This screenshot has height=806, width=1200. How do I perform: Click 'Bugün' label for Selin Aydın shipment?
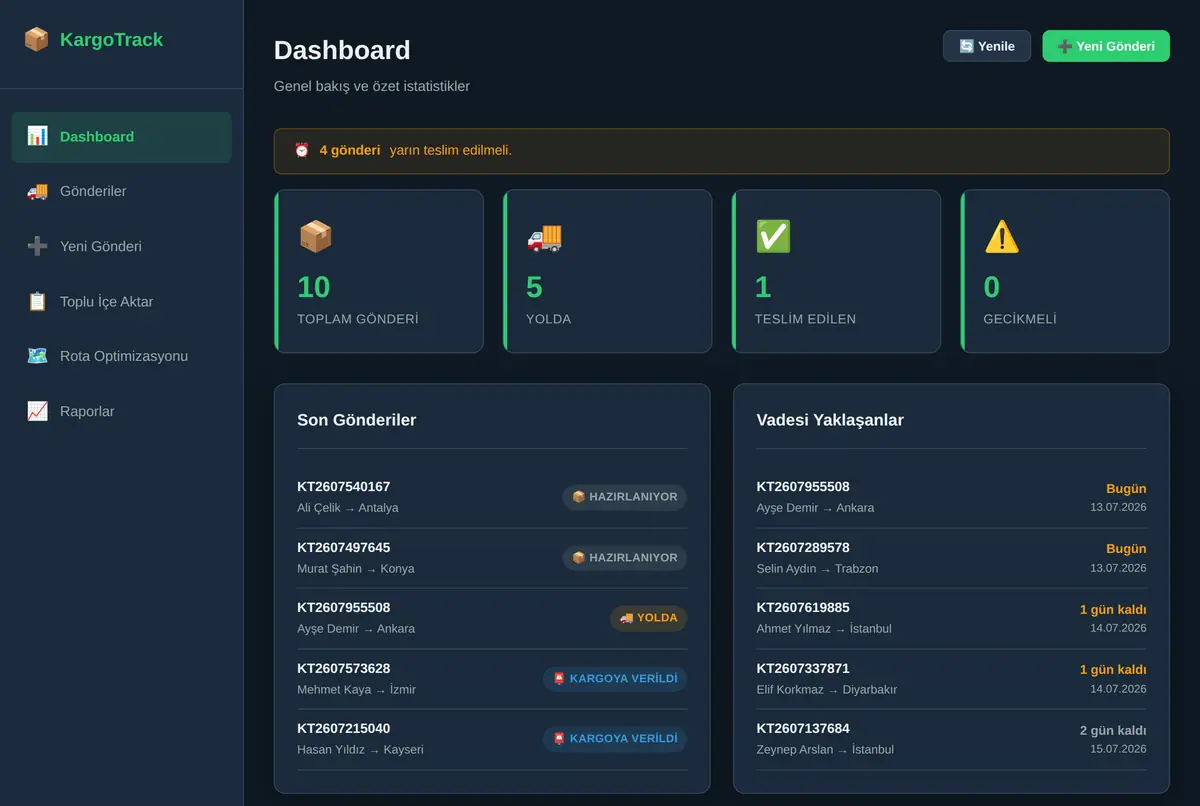pos(1126,549)
